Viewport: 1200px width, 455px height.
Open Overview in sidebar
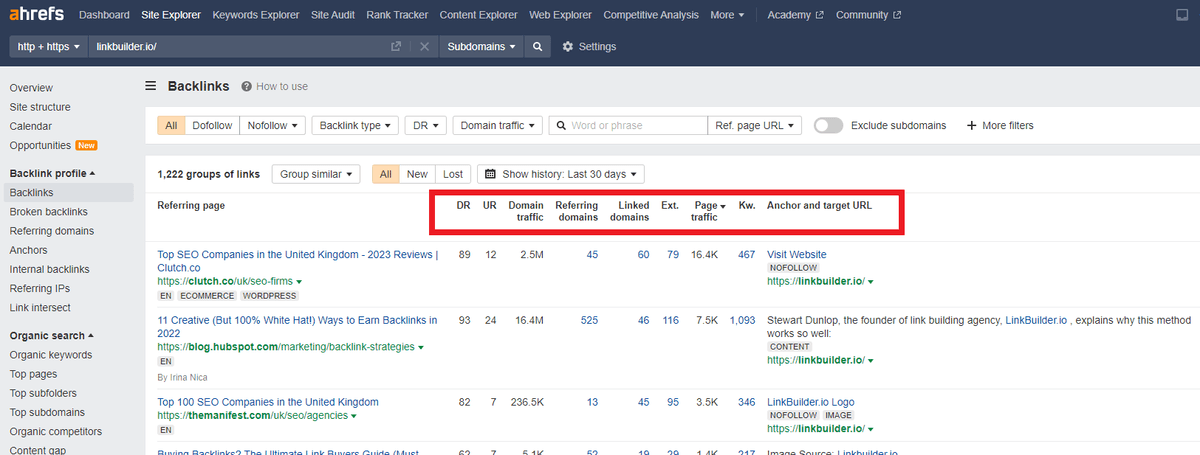click(31, 88)
